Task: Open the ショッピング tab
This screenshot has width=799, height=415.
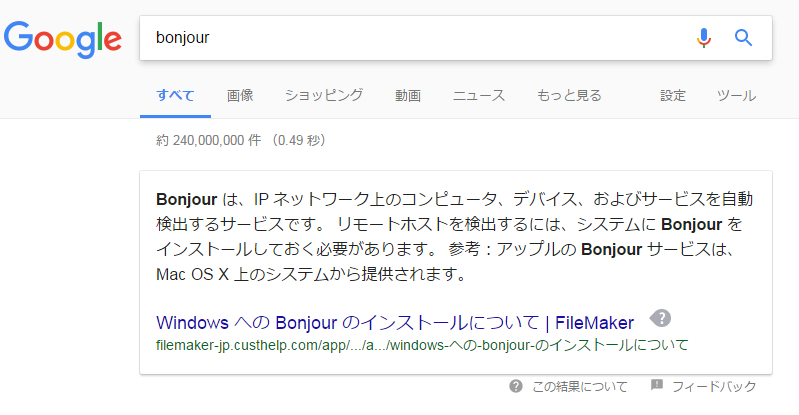Action: point(324,95)
